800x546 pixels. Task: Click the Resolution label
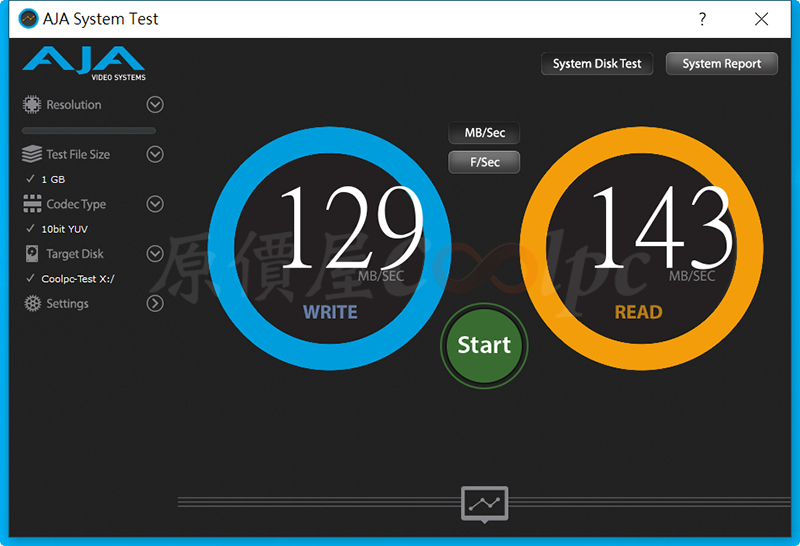(x=74, y=105)
